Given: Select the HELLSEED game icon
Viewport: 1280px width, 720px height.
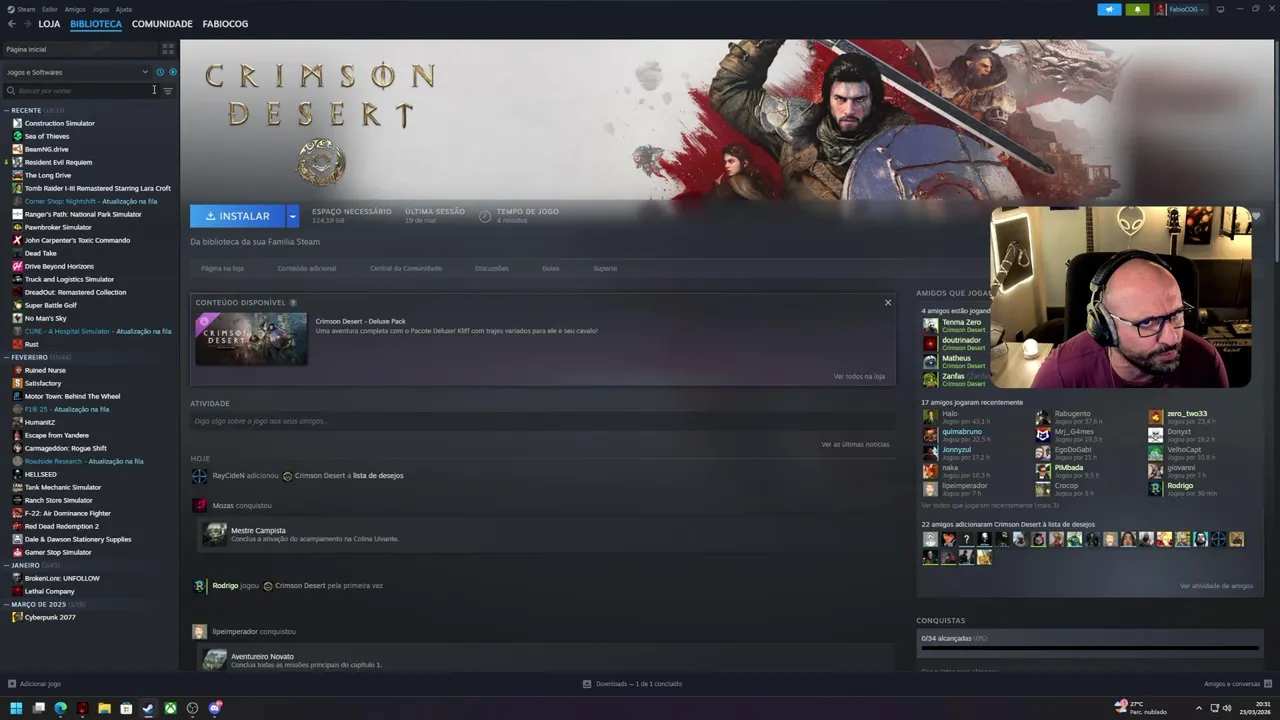Looking at the screenshot, I should pos(17,474).
